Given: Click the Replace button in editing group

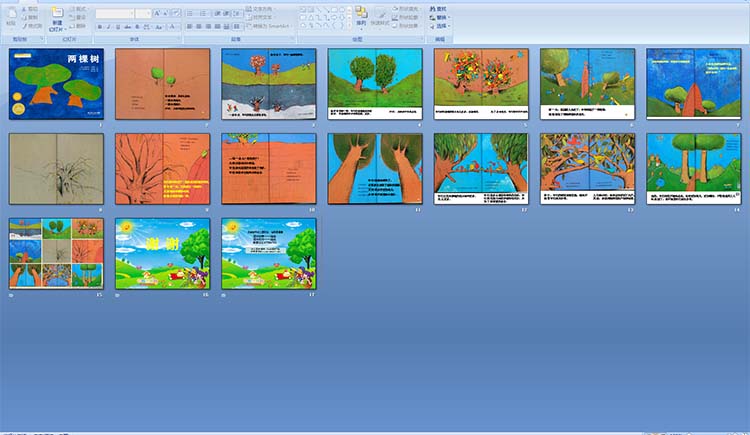Looking at the screenshot, I should coord(440,17).
